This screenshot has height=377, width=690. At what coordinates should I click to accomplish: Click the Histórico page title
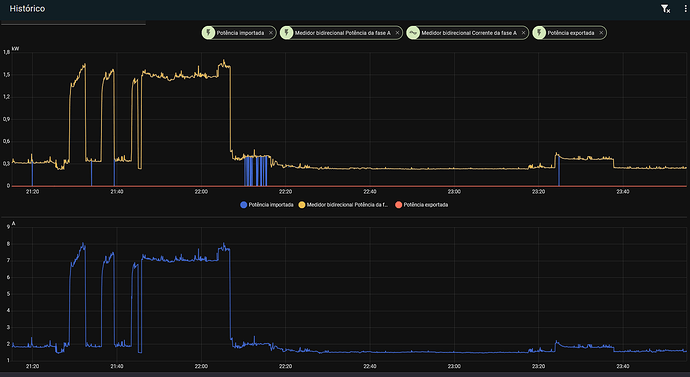(27, 9)
